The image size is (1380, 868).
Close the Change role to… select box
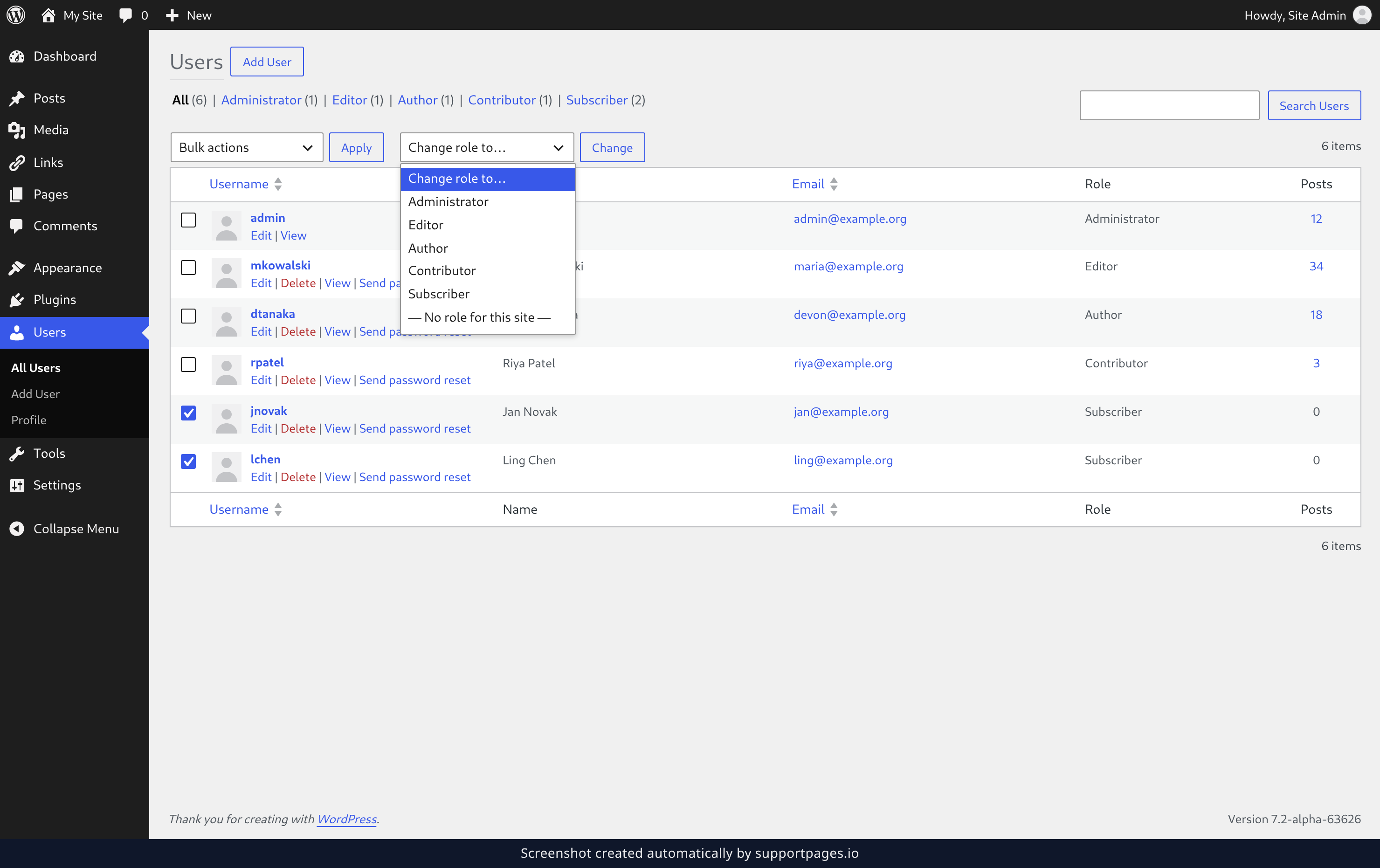pyautogui.click(x=487, y=148)
